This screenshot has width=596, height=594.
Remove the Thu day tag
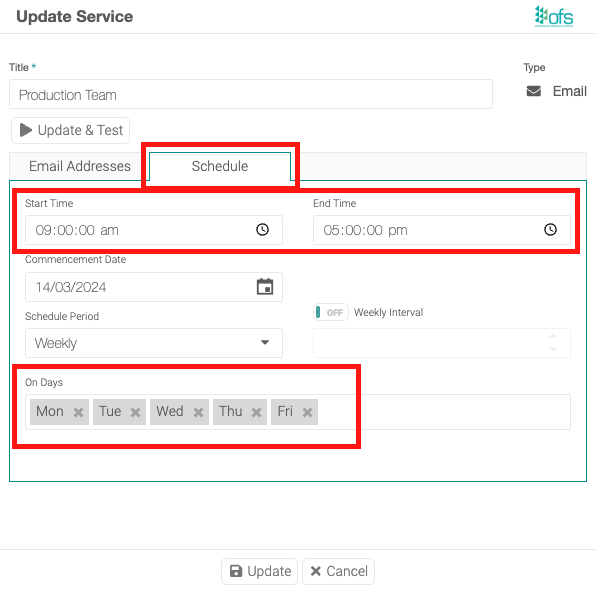point(256,412)
